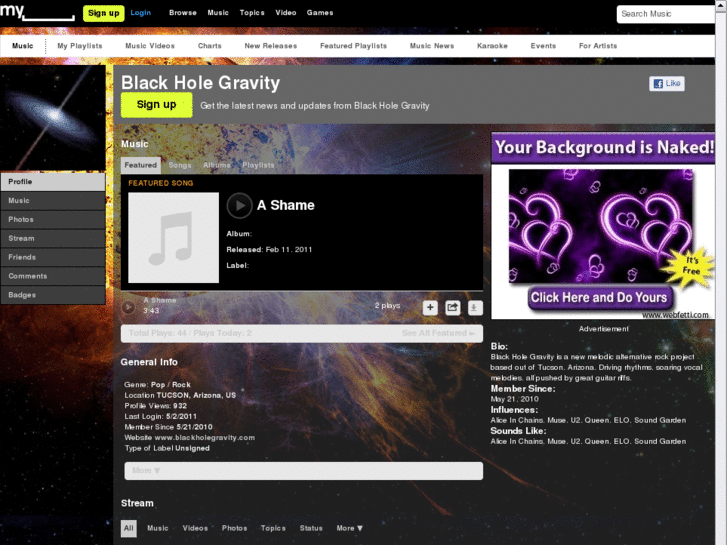Expand the General Info More bar

click(x=303, y=471)
